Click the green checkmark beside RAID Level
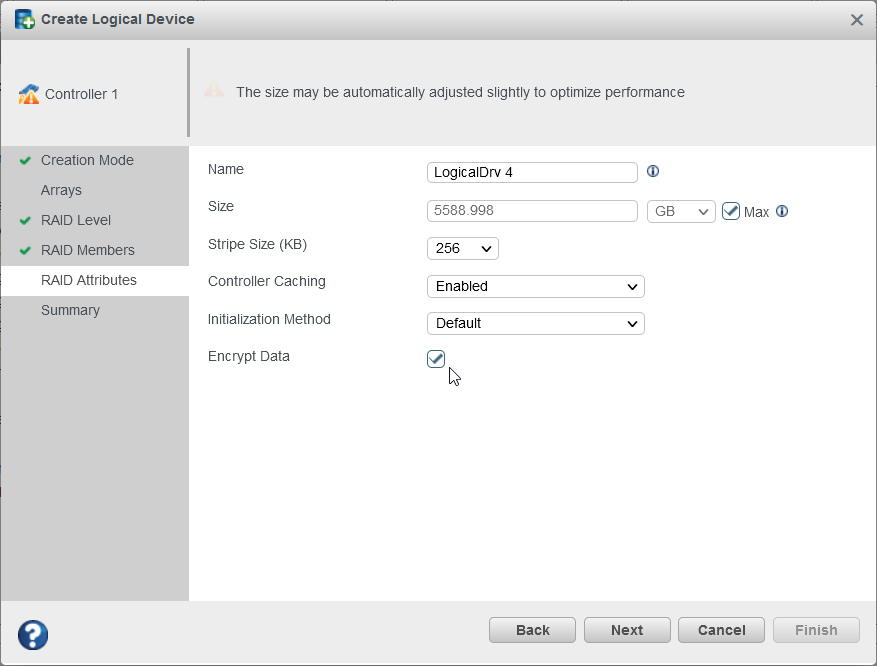This screenshot has height=666, width=877. (x=27, y=220)
